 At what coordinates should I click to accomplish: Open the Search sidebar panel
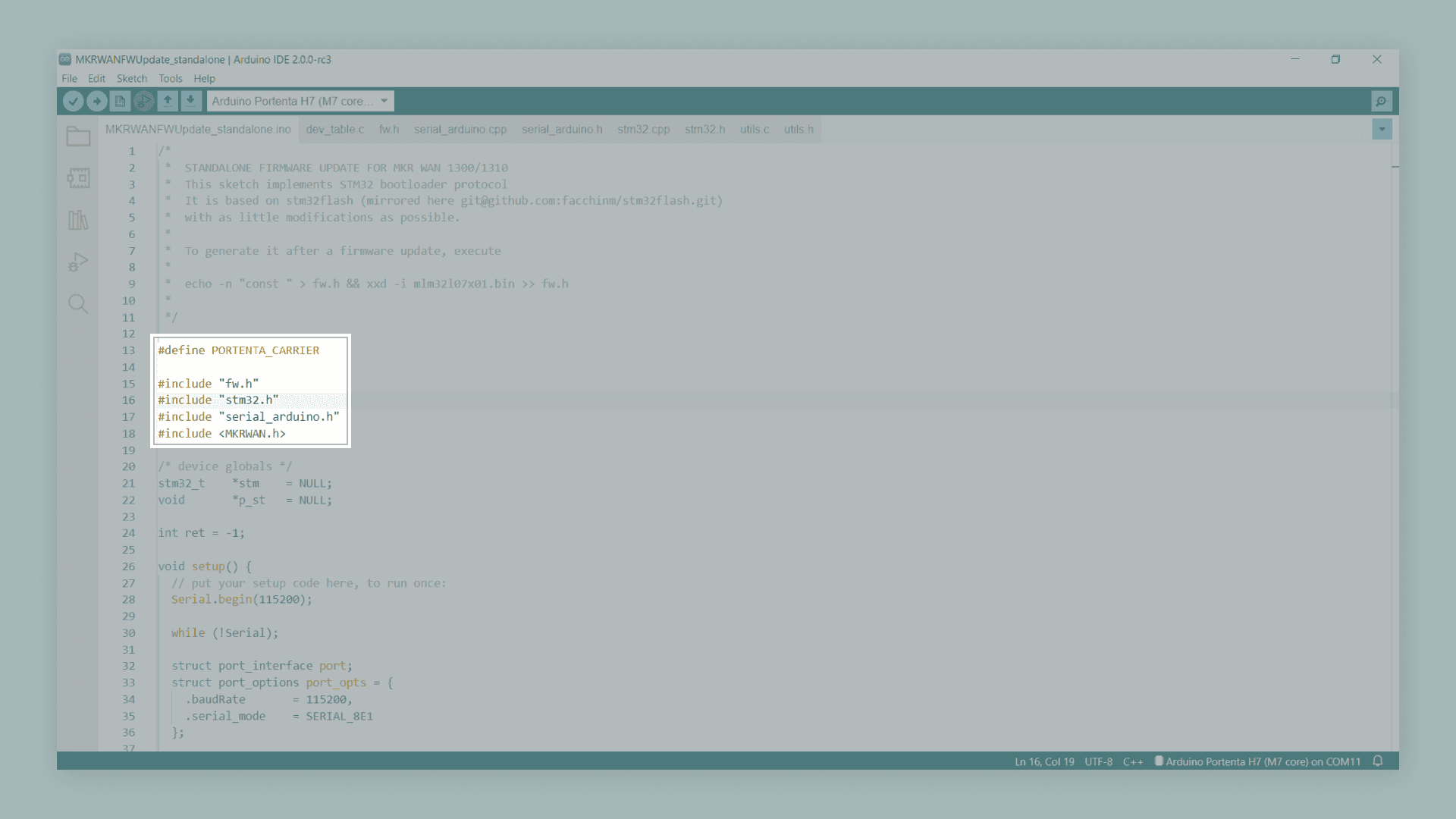[78, 304]
